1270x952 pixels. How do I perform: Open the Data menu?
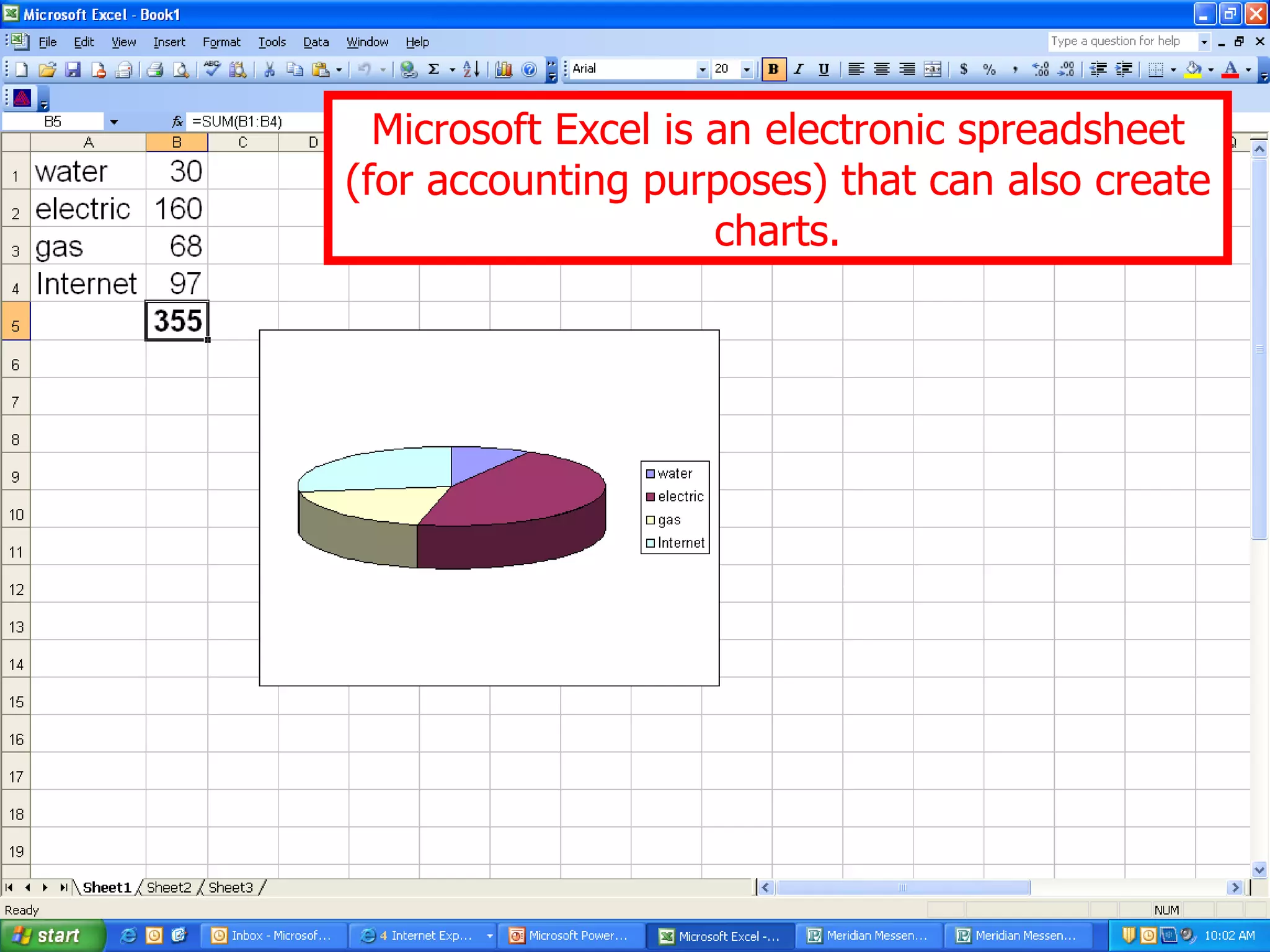[316, 42]
